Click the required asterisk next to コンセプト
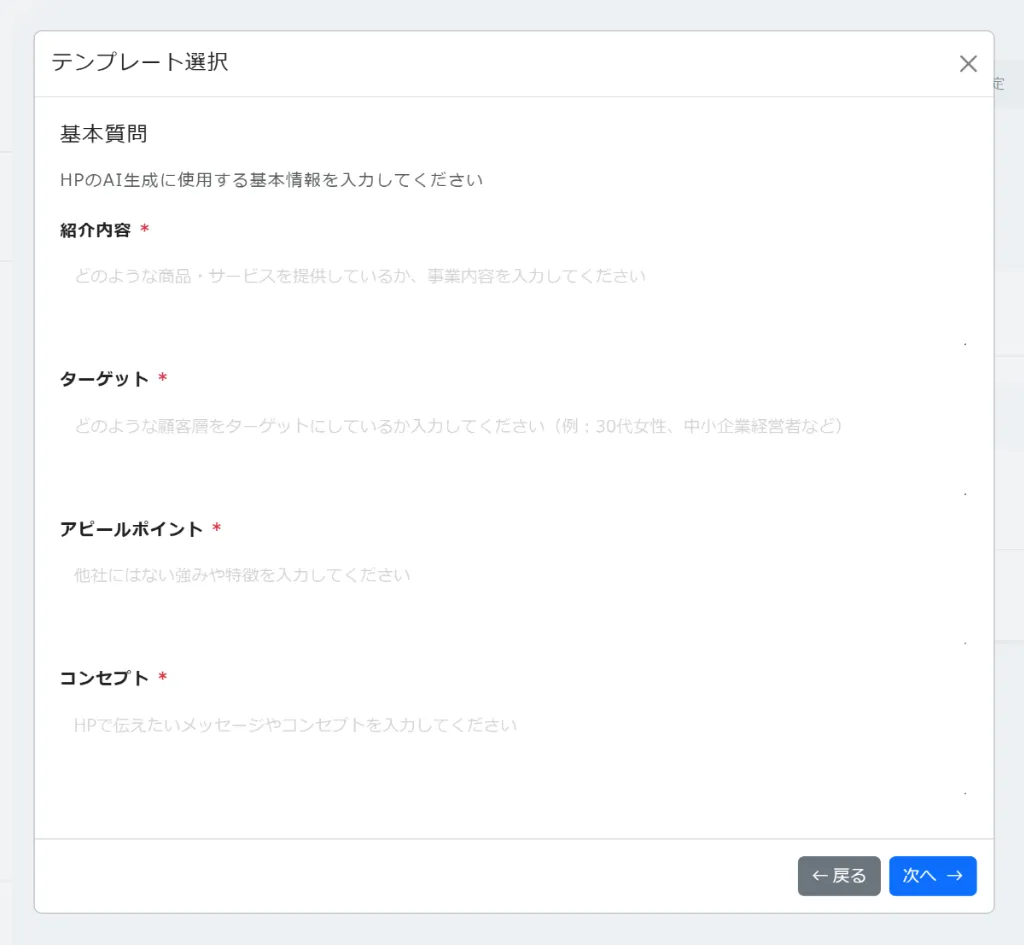The width and height of the screenshot is (1024, 945). coord(163,678)
